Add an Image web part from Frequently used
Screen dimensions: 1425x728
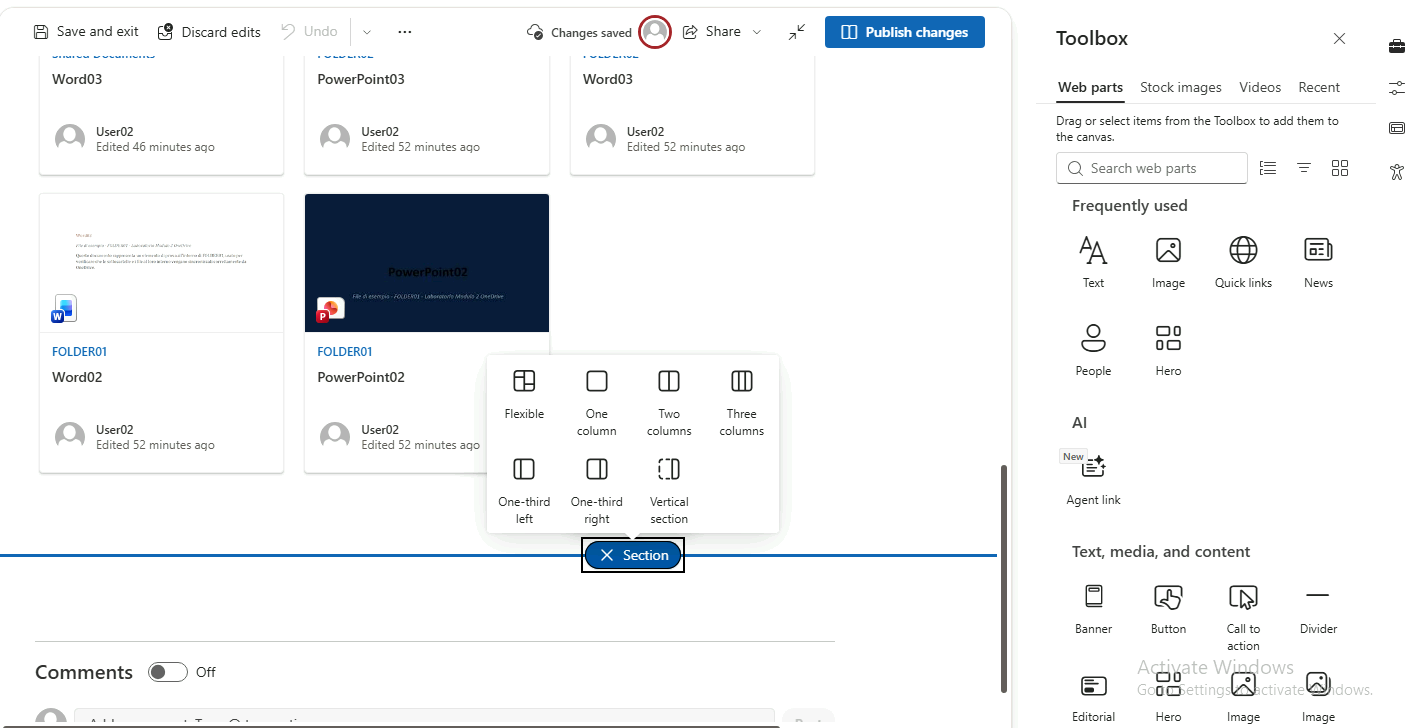click(1168, 262)
